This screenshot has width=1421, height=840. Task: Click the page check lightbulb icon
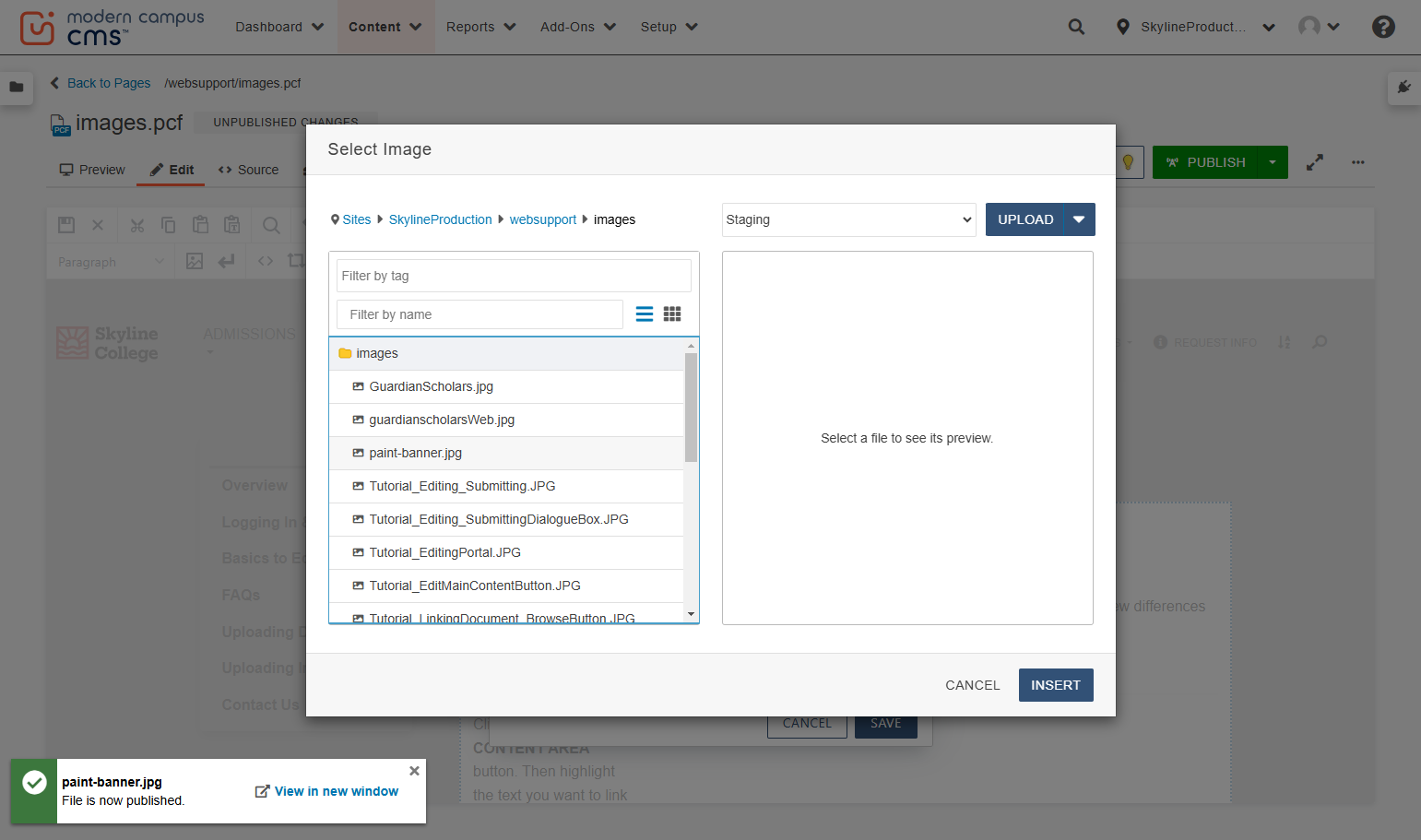pos(1128,162)
